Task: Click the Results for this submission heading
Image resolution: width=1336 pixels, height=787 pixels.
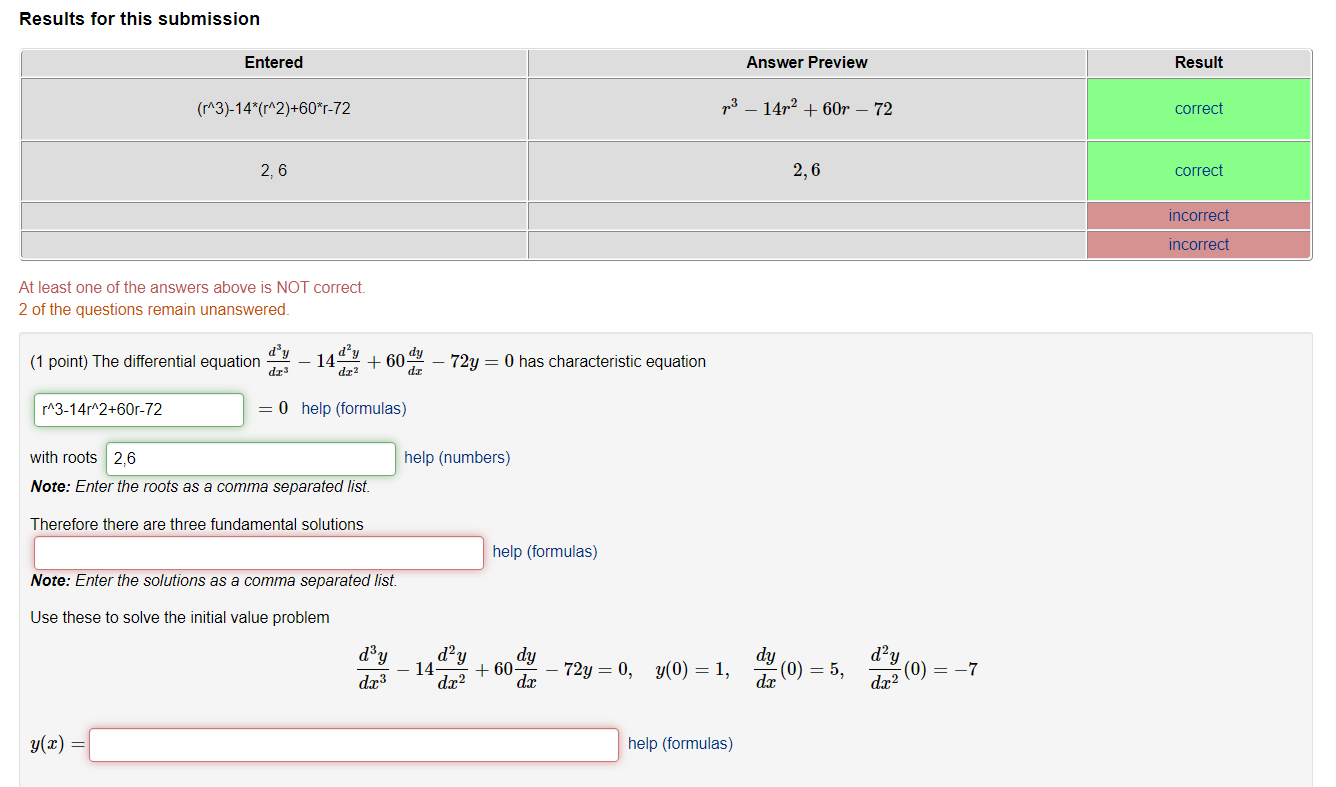Action: 139,18
